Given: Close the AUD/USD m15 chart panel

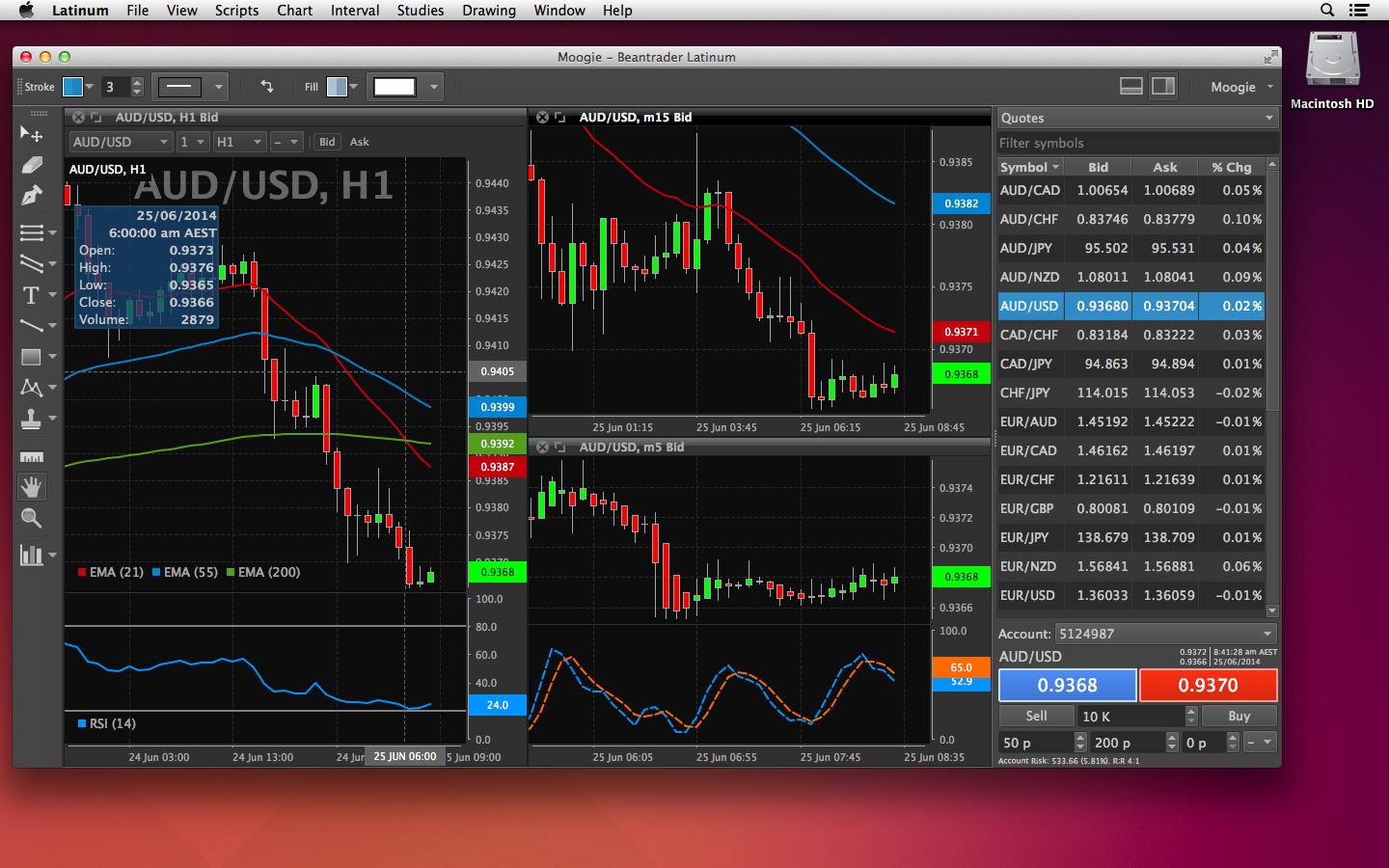Looking at the screenshot, I should click(x=542, y=118).
